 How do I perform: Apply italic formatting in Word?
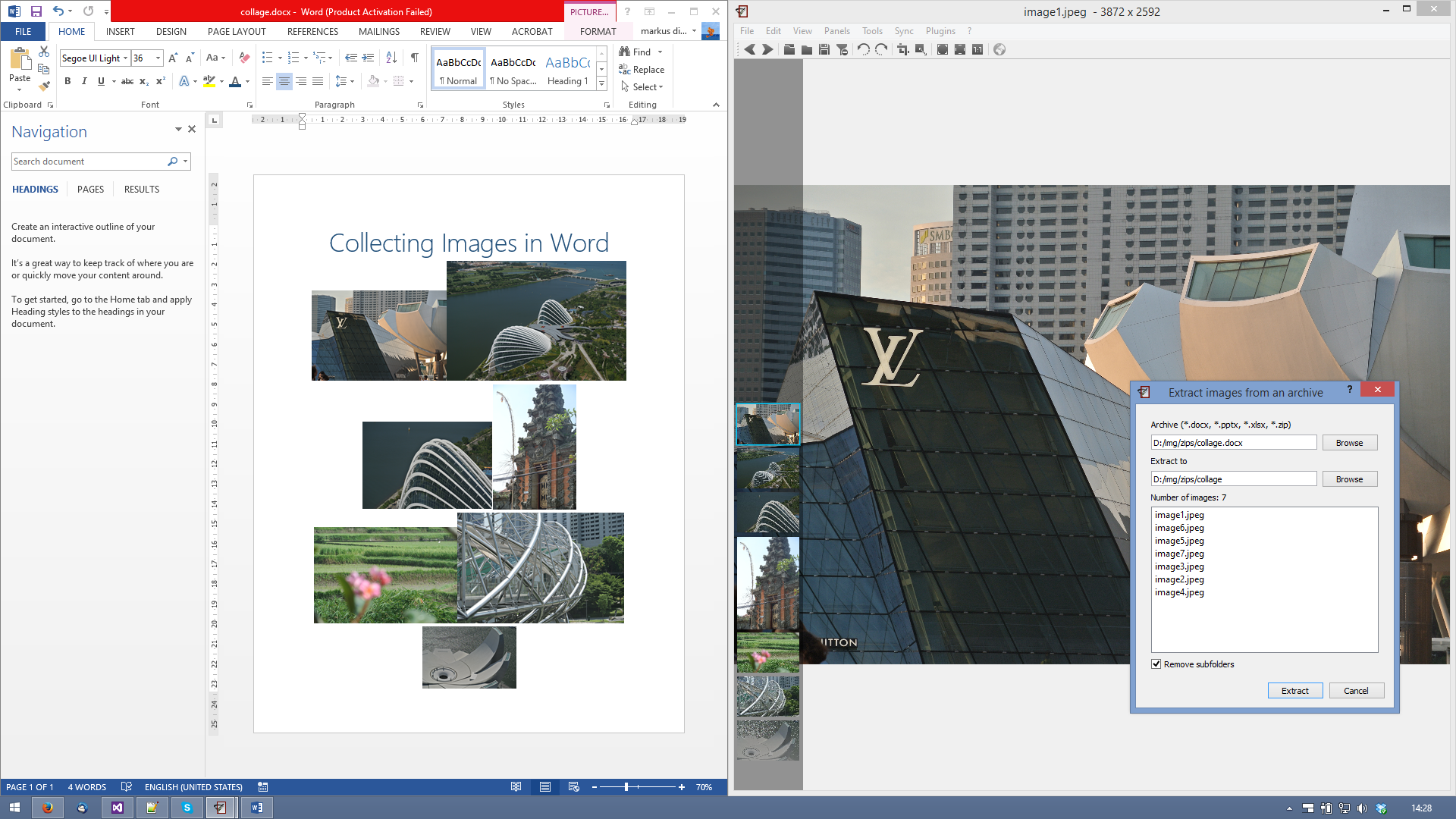[84, 81]
